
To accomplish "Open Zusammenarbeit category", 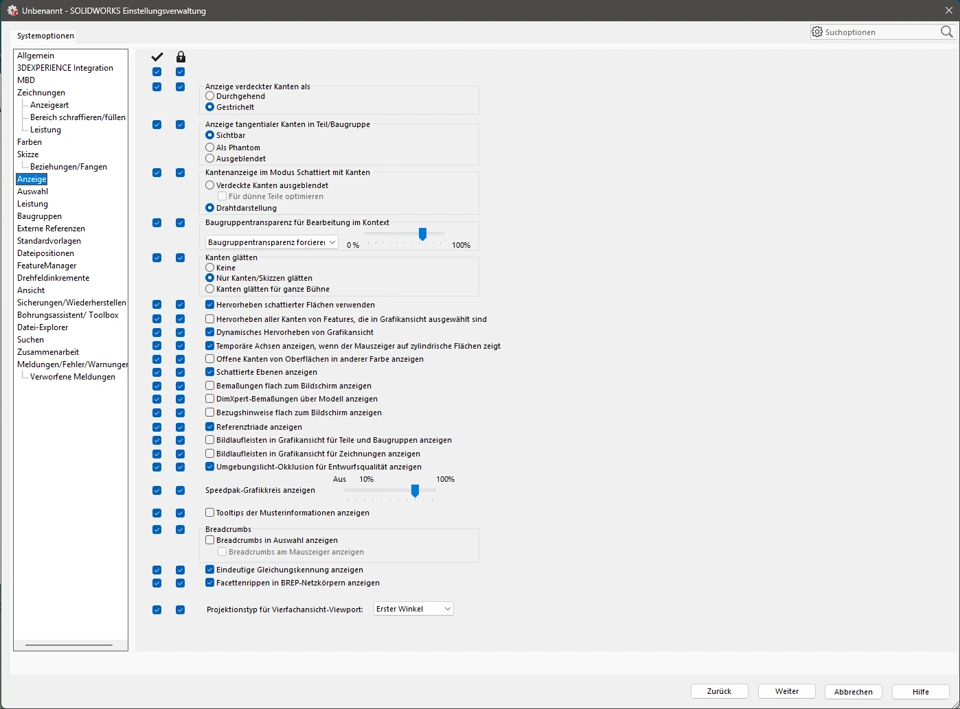I will 48,352.
